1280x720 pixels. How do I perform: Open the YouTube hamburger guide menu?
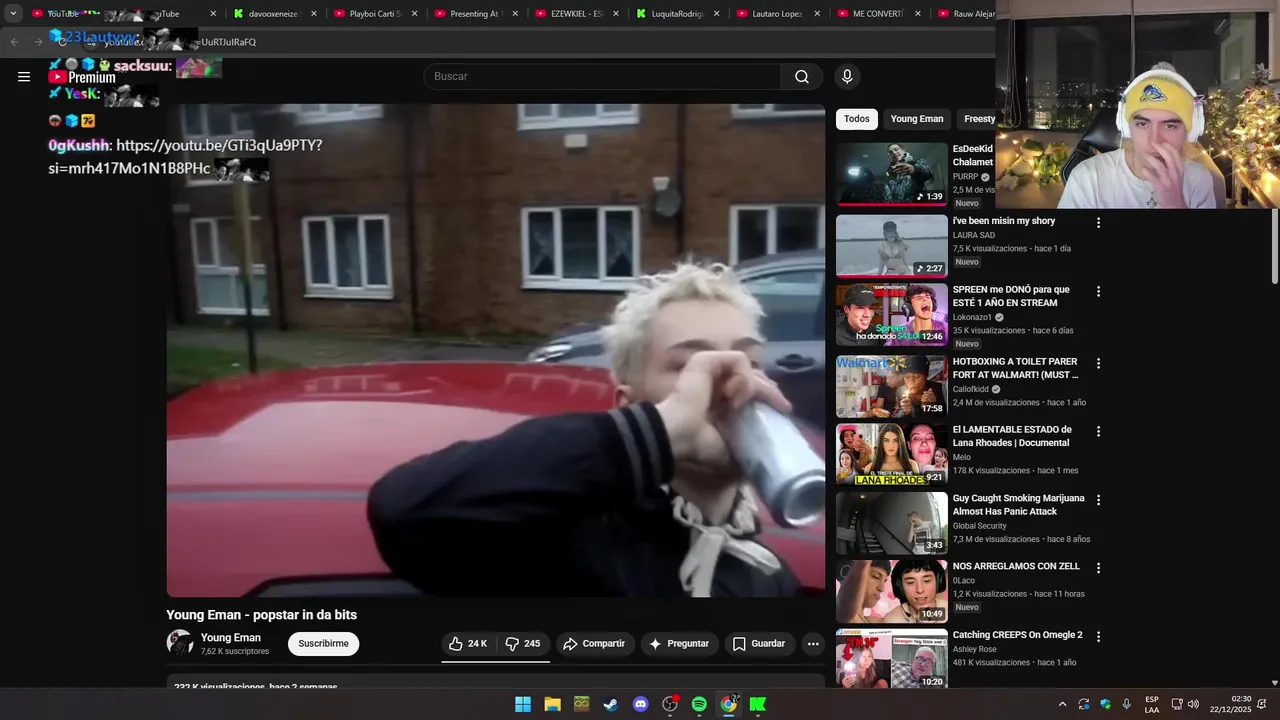point(24,76)
